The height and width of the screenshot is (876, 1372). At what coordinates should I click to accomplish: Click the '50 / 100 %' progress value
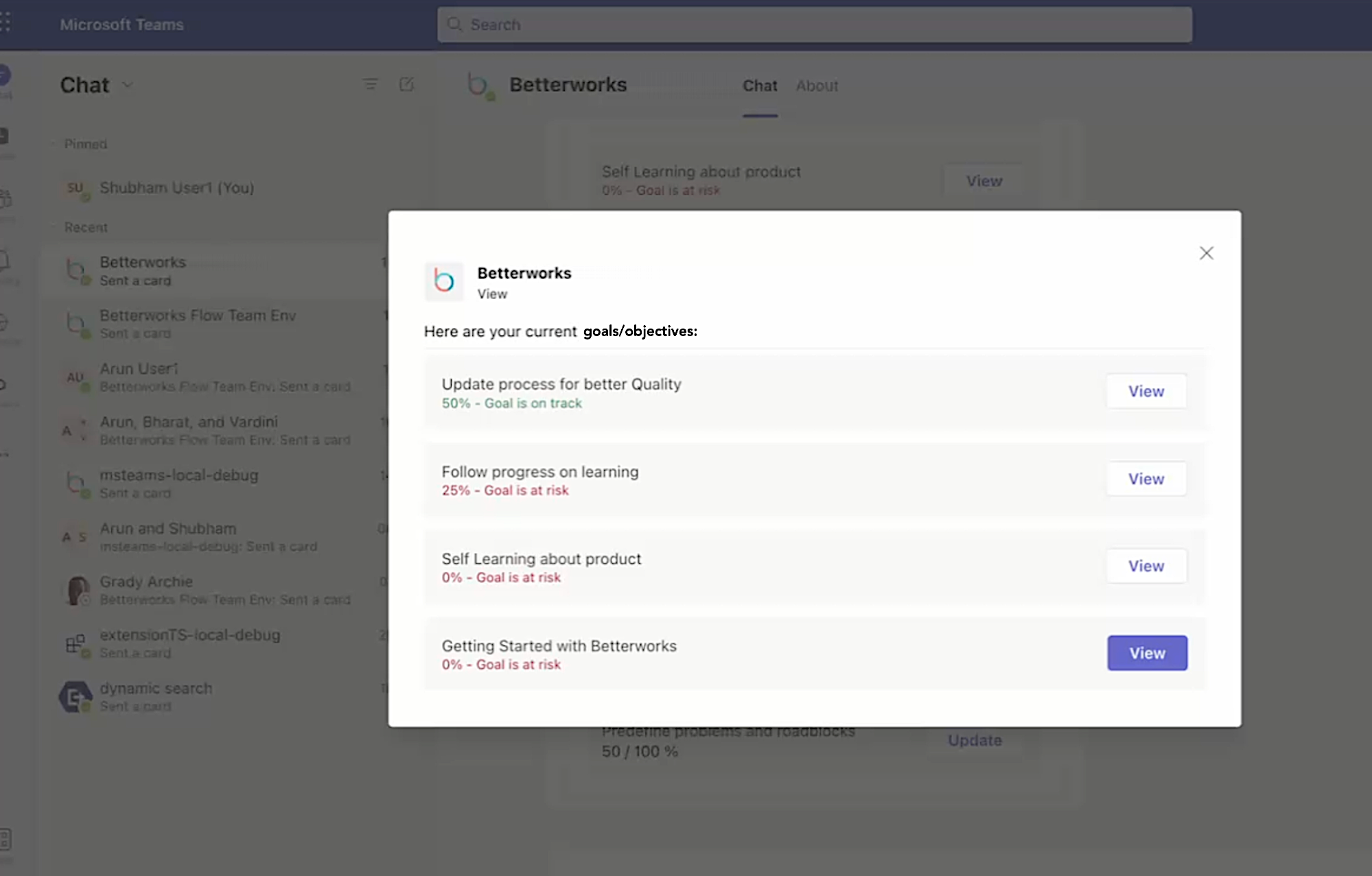click(x=640, y=752)
